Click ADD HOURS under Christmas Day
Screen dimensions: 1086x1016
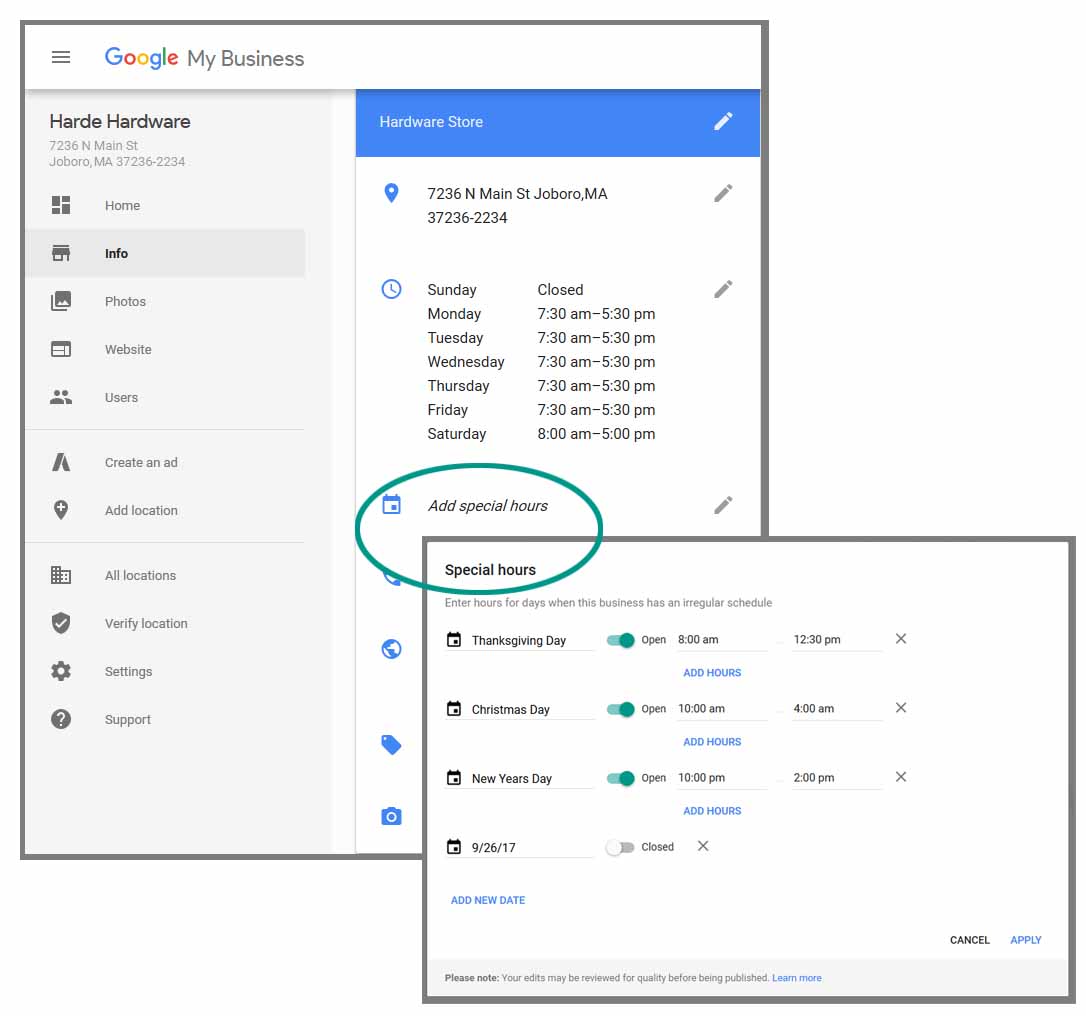point(712,742)
